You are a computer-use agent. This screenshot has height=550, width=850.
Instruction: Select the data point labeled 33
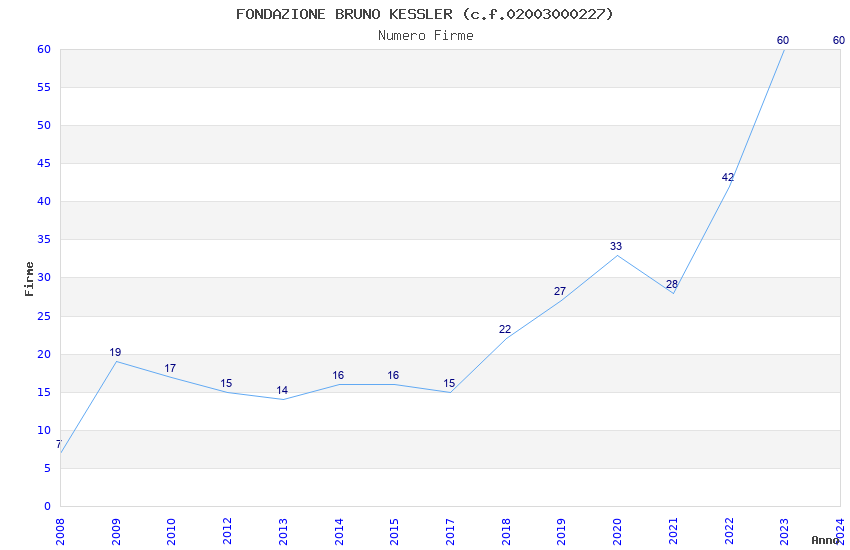(616, 247)
